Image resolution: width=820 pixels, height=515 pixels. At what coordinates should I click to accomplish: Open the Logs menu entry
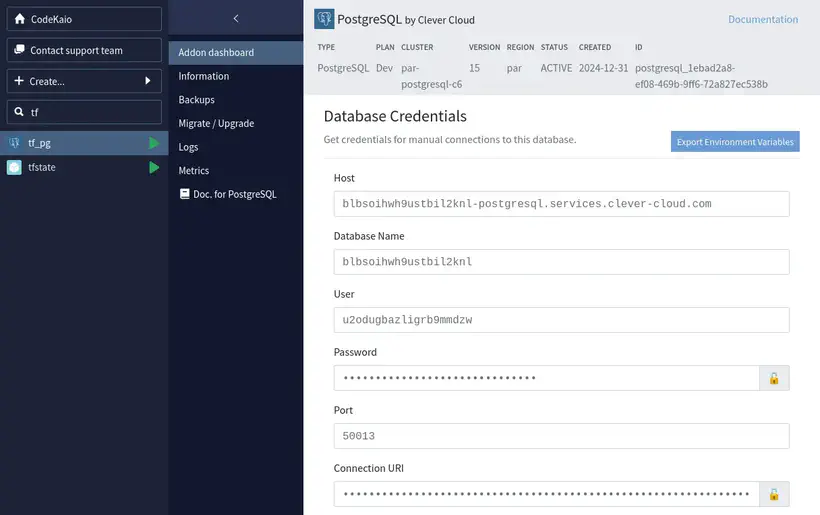click(188, 147)
